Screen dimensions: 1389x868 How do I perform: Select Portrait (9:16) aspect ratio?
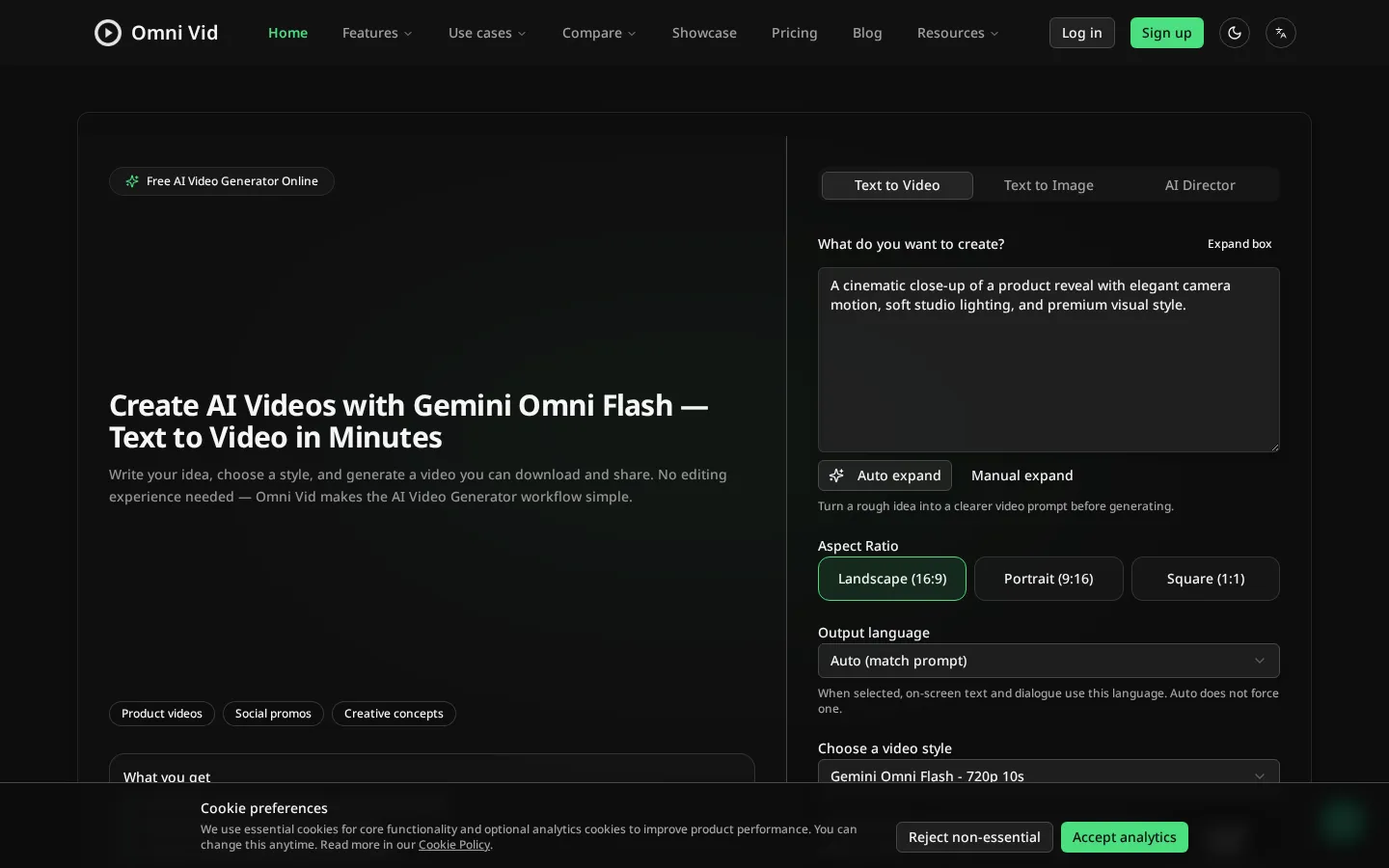point(1049,579)
